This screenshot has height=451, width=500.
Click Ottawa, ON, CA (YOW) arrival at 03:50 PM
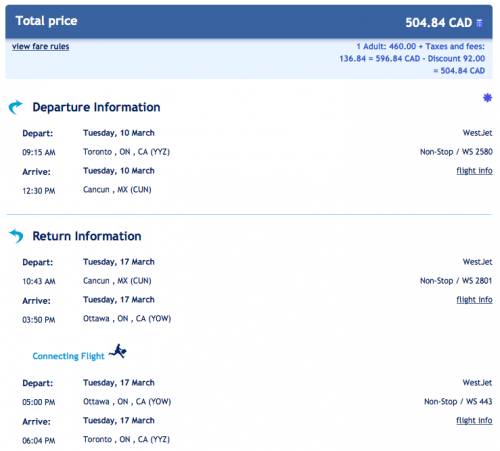(127, 319)
